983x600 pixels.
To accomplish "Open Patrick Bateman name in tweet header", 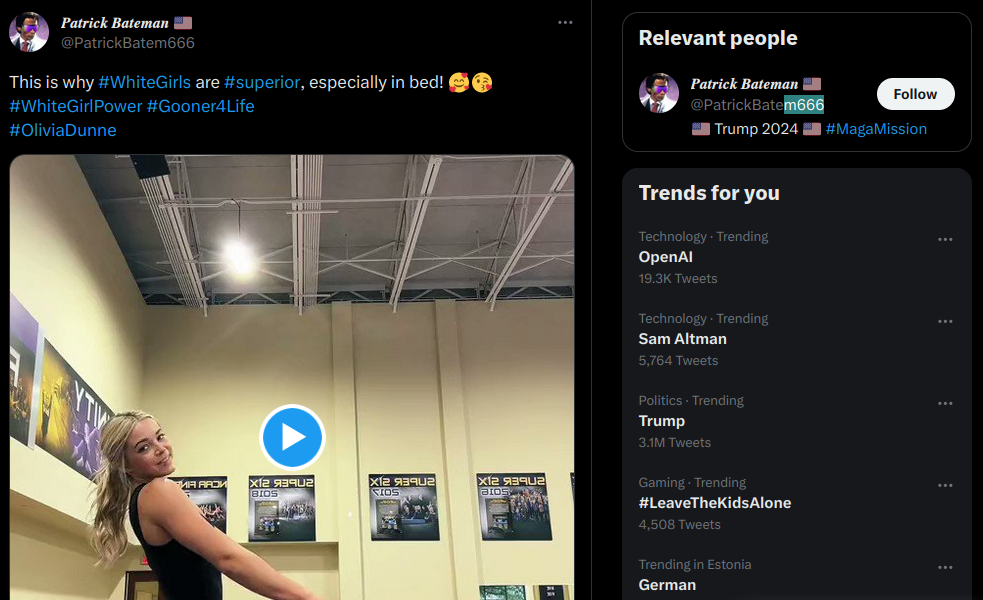I will tap(115, 22).
